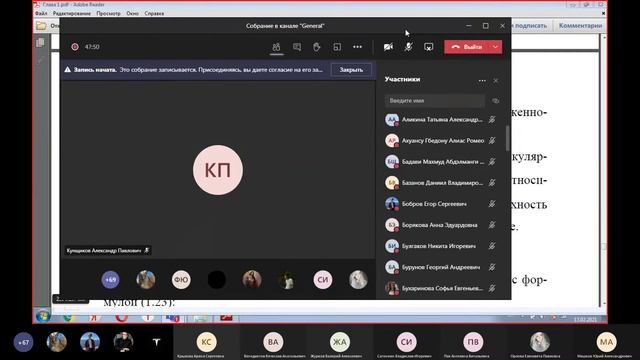
Task: Toggle the eye icon beside name search
Action: [x=495, y=101]
